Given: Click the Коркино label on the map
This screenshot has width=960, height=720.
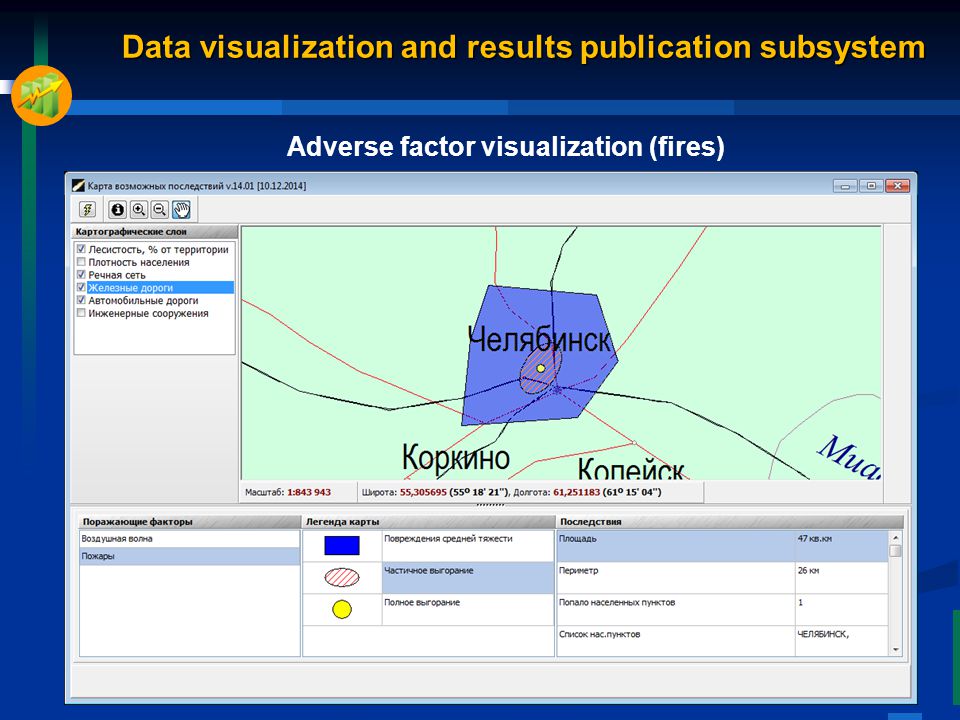Looking at the screenshot, I should (x=456, y=457).
